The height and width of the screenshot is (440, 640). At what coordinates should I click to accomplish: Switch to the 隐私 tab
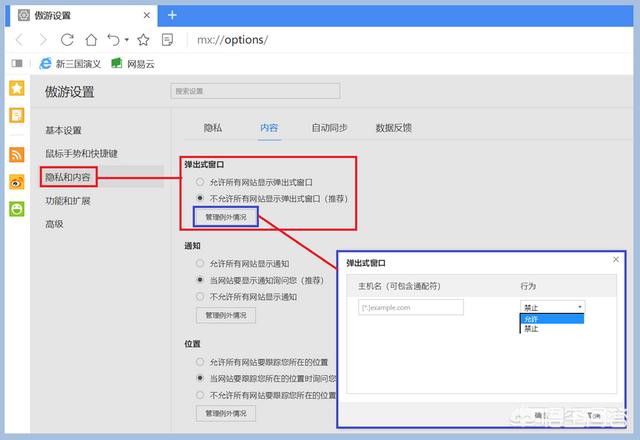click(212, 128)
